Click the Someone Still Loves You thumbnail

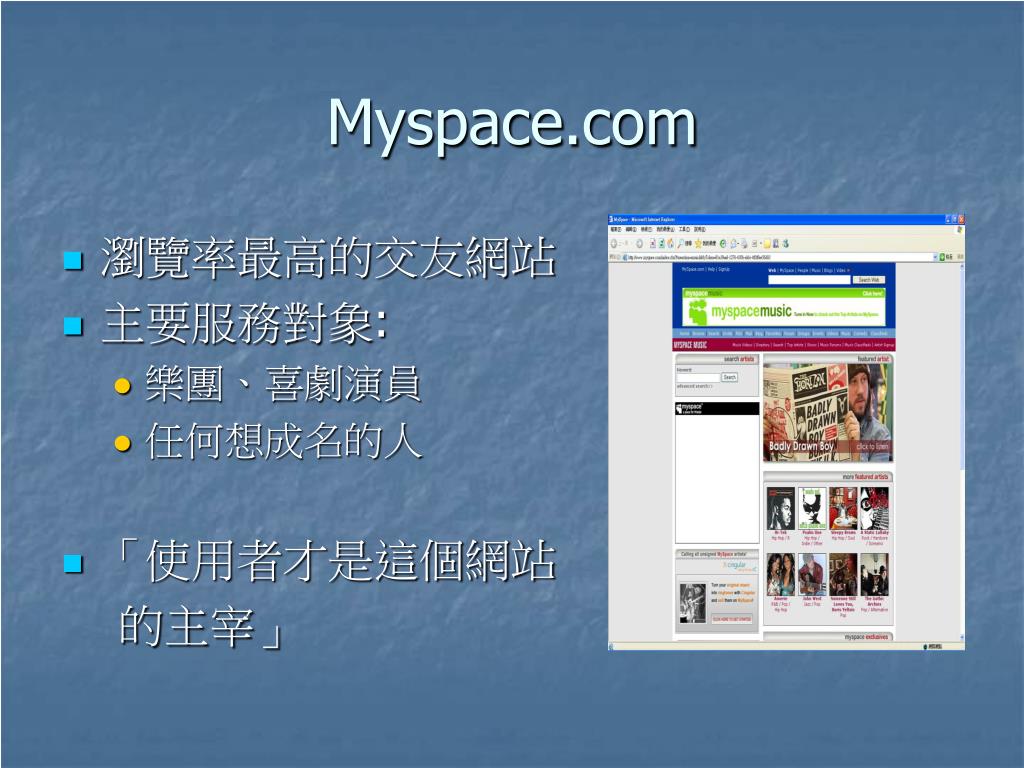coord(843,575)
